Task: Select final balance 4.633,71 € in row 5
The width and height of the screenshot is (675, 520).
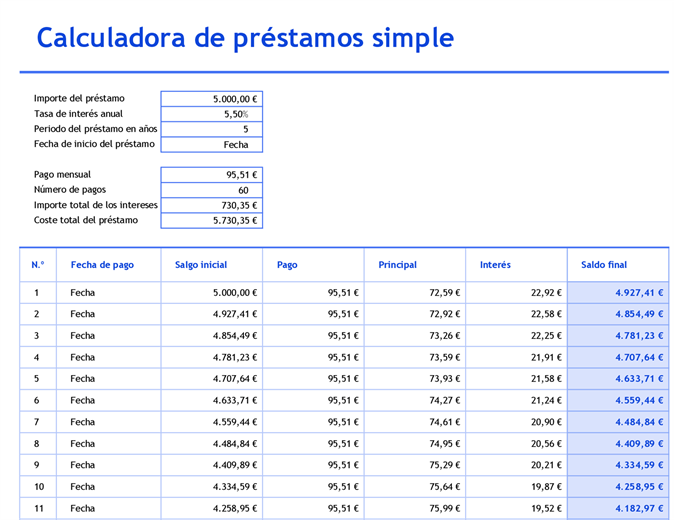Action: coord(618,379)
